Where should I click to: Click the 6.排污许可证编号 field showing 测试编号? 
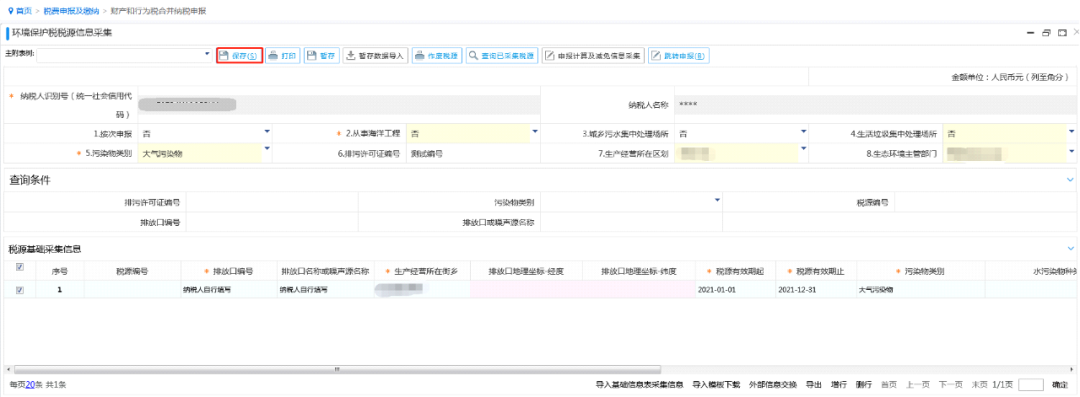point(474,154)
